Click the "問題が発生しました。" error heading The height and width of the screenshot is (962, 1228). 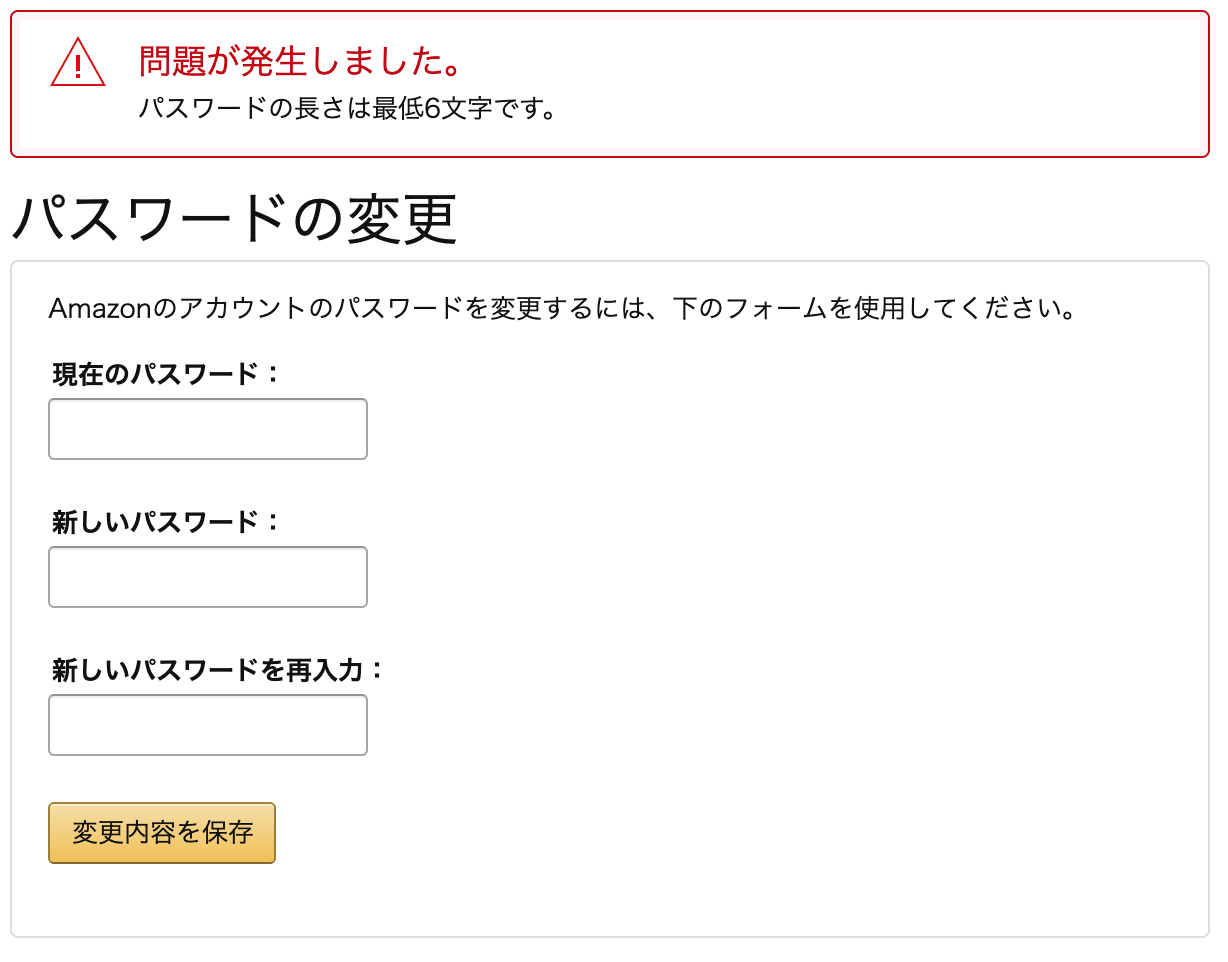(302, 63)
